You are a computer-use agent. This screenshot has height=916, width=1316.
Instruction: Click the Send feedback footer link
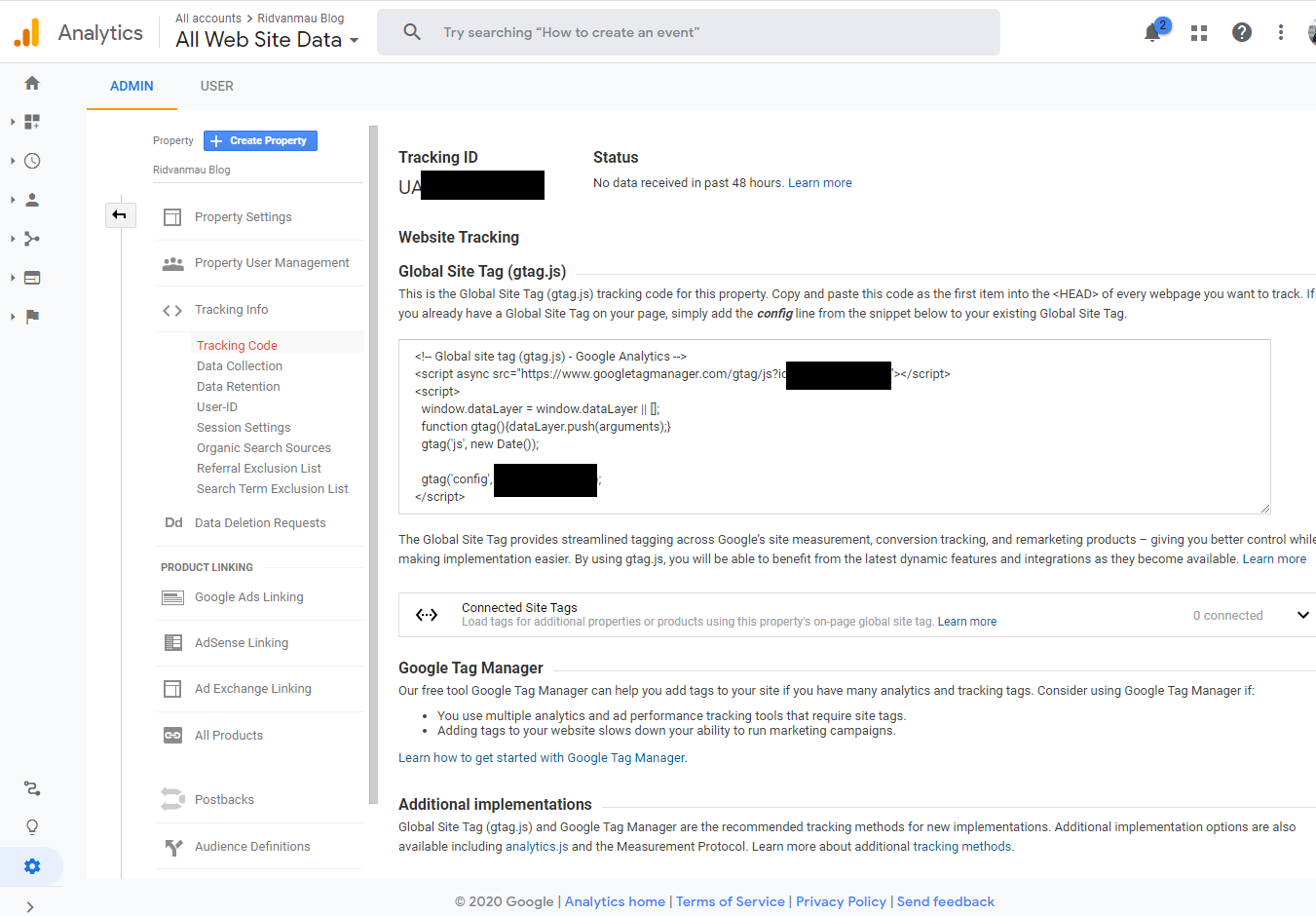946,902
